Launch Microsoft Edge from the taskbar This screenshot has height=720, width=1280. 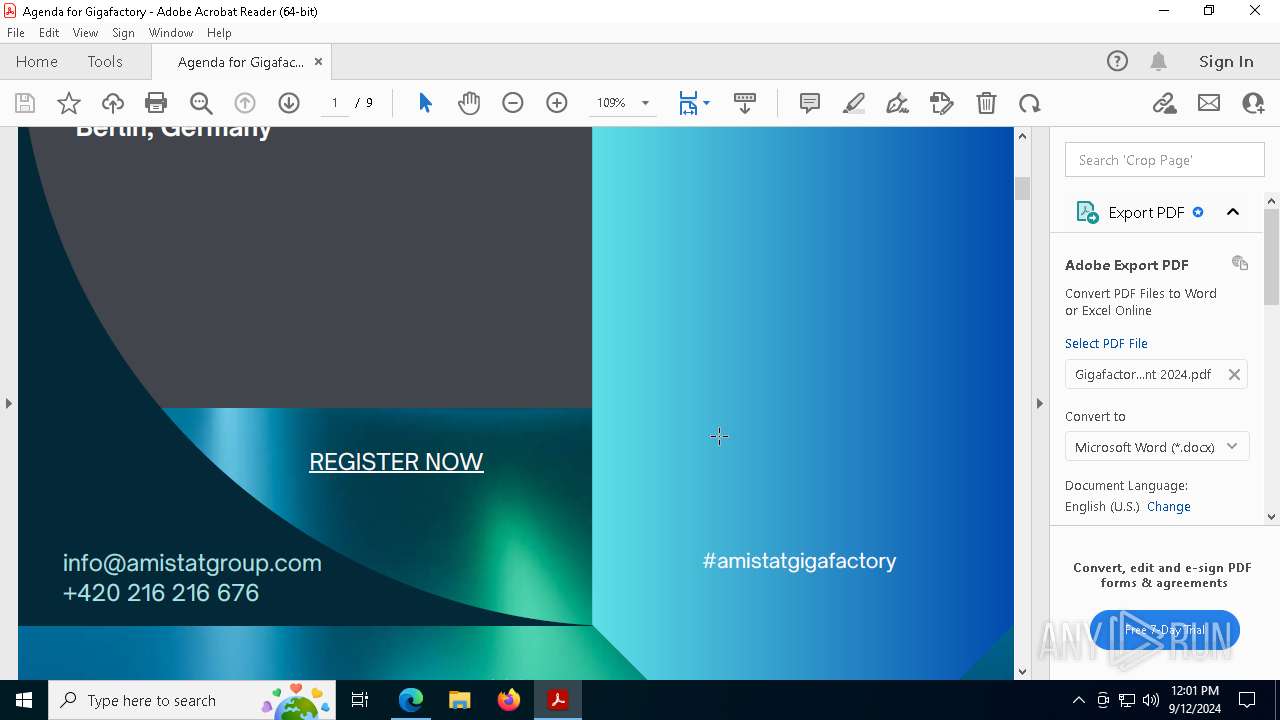(411, 700)
